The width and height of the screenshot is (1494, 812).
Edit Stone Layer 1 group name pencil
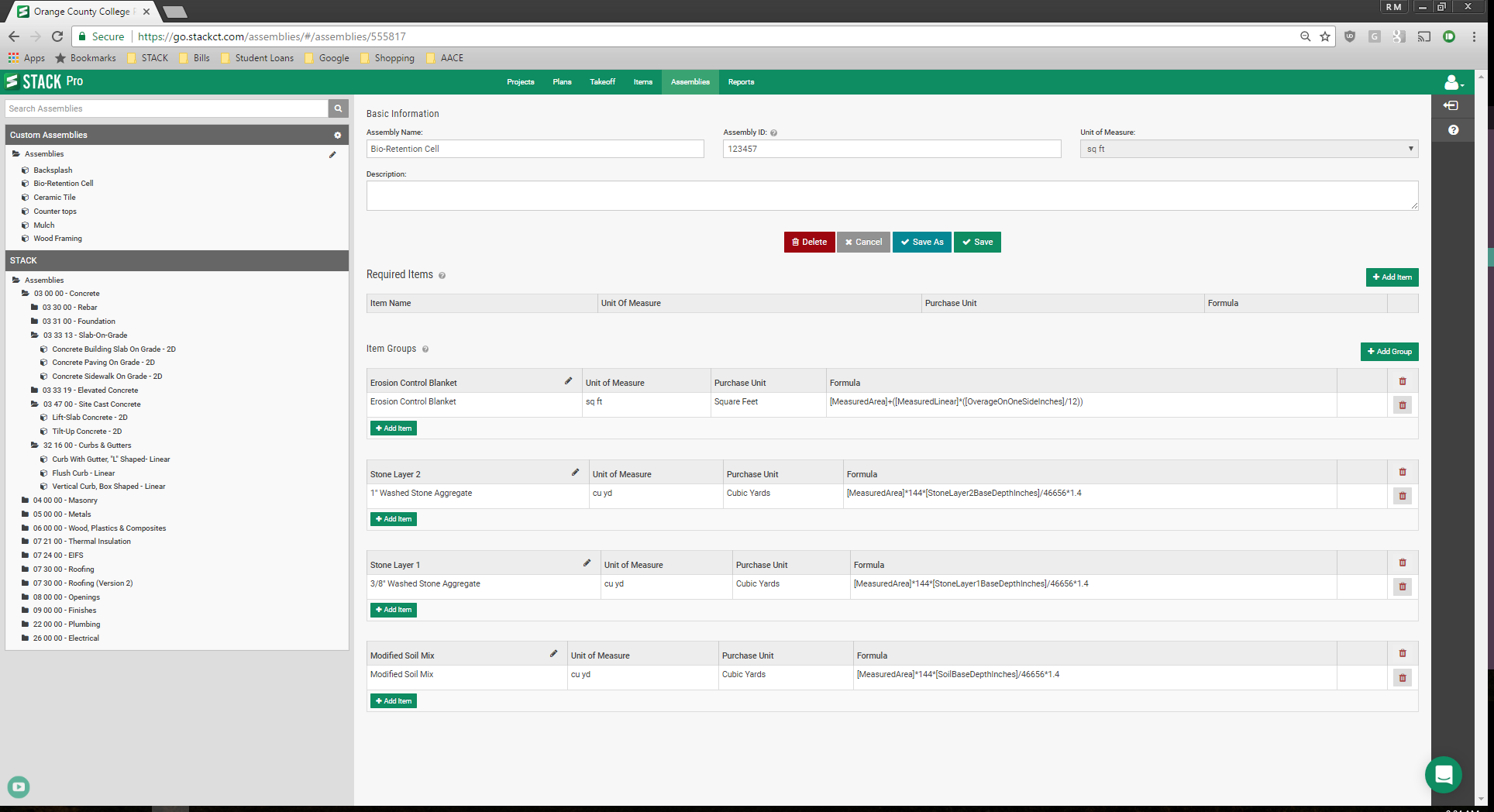587,563
